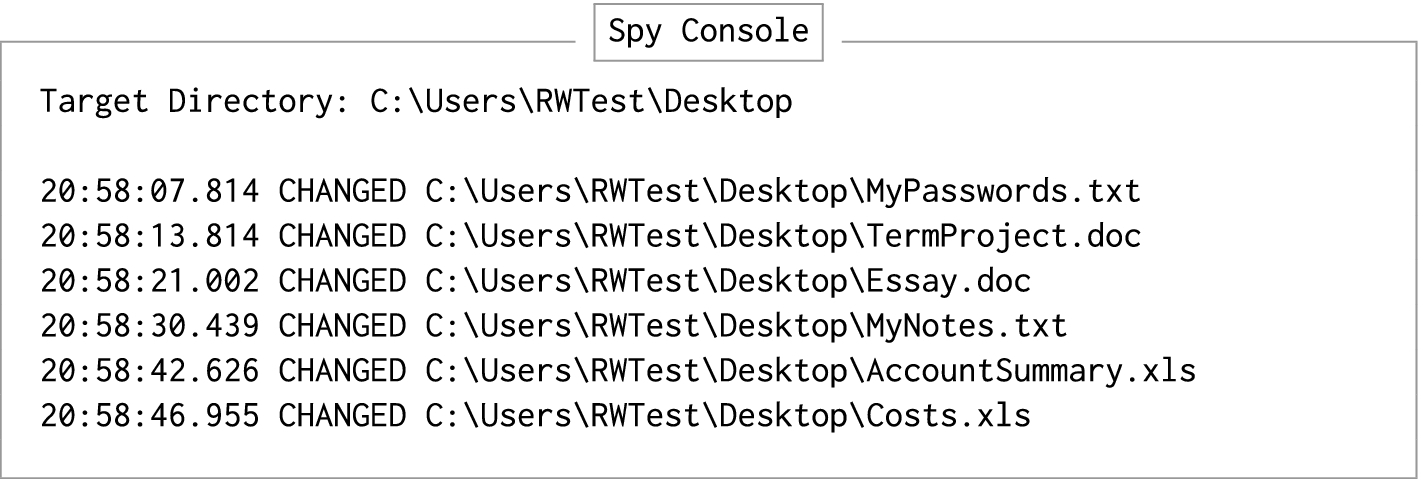Click CHANGED in the TermProject.doc row
The height and width of the screenshot is (479, 1421).
(342, 236)
